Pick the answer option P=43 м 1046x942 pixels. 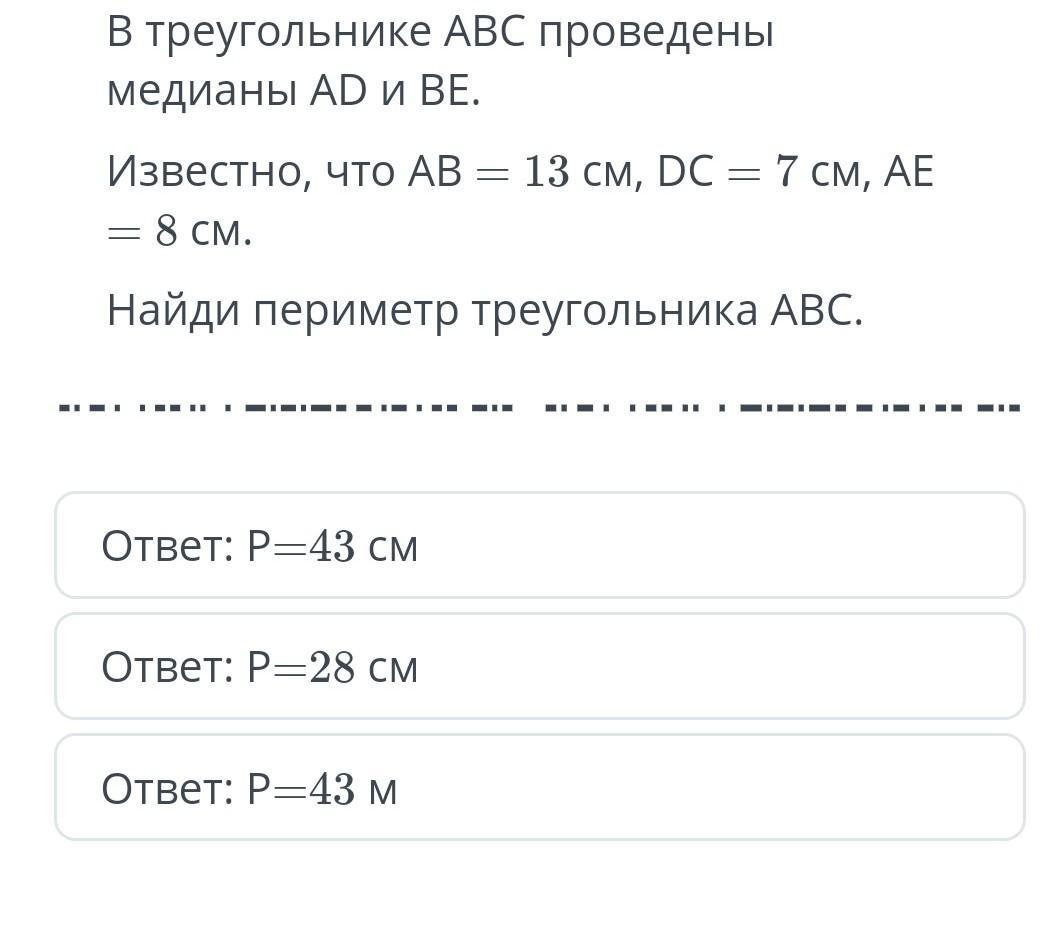click(539, 789)
